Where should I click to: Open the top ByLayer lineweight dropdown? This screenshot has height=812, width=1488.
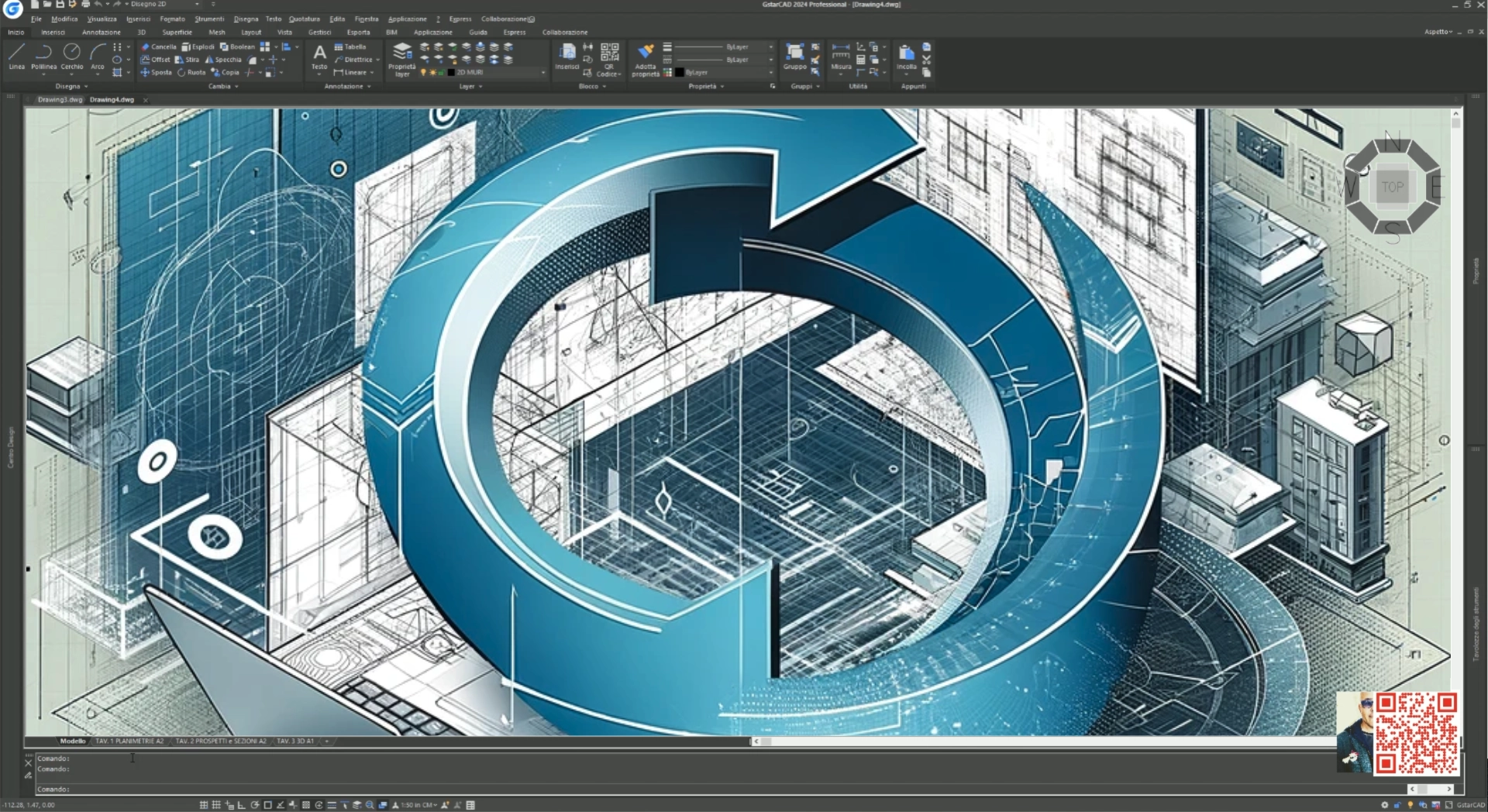click(770, 47)
